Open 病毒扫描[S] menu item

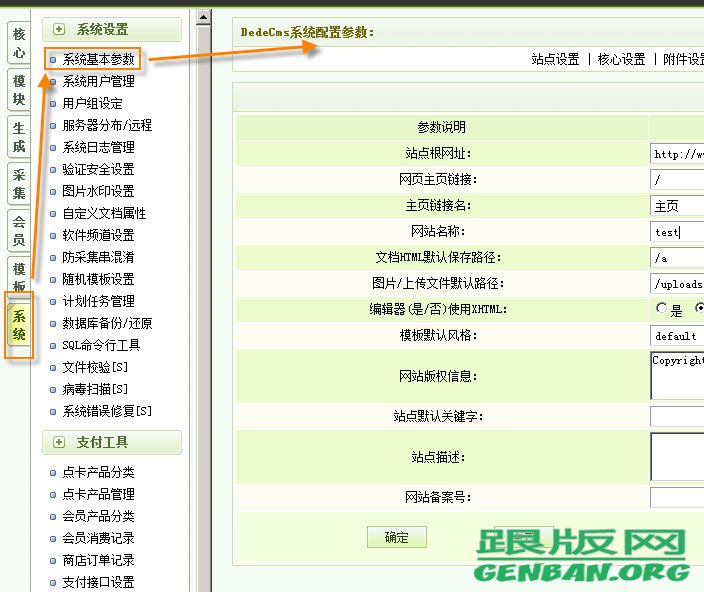(x=95, y=389)
